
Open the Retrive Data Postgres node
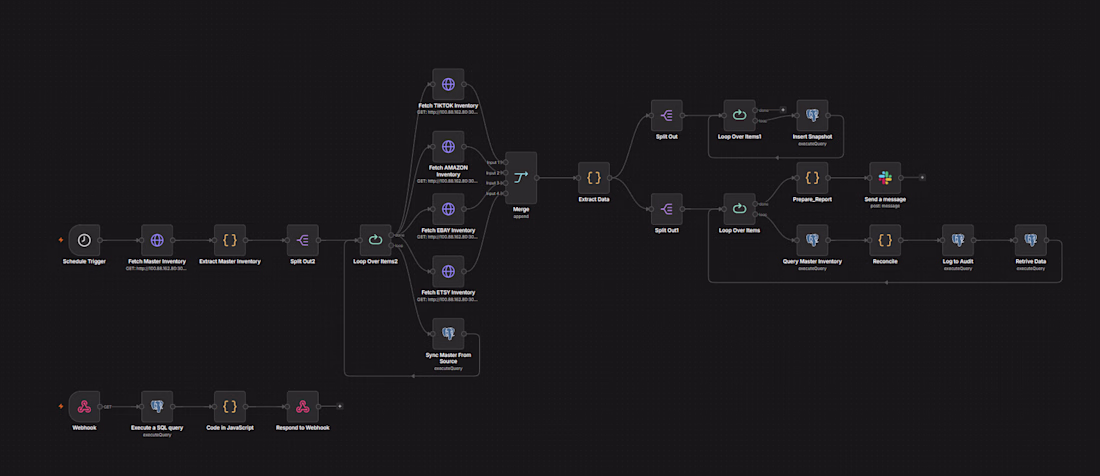click(1031, 240)
